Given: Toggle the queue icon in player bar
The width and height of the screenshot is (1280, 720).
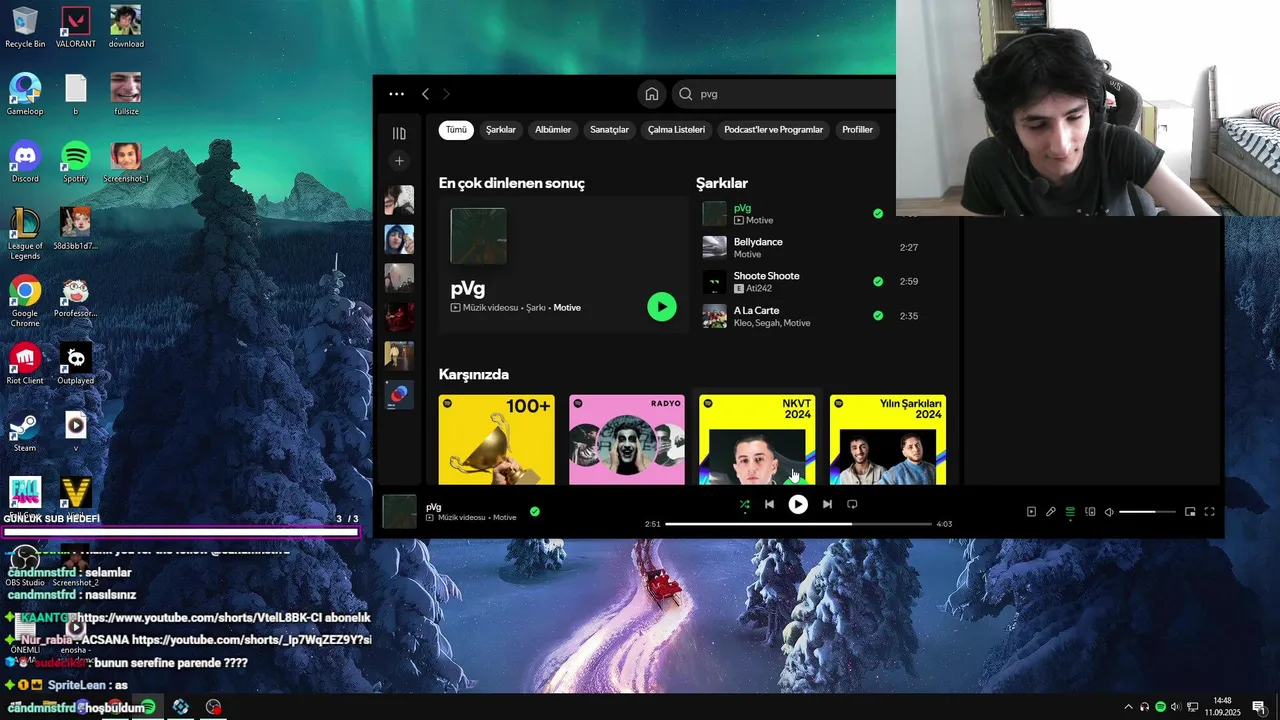Looking at the screenshot, I should click(1070, 512).
